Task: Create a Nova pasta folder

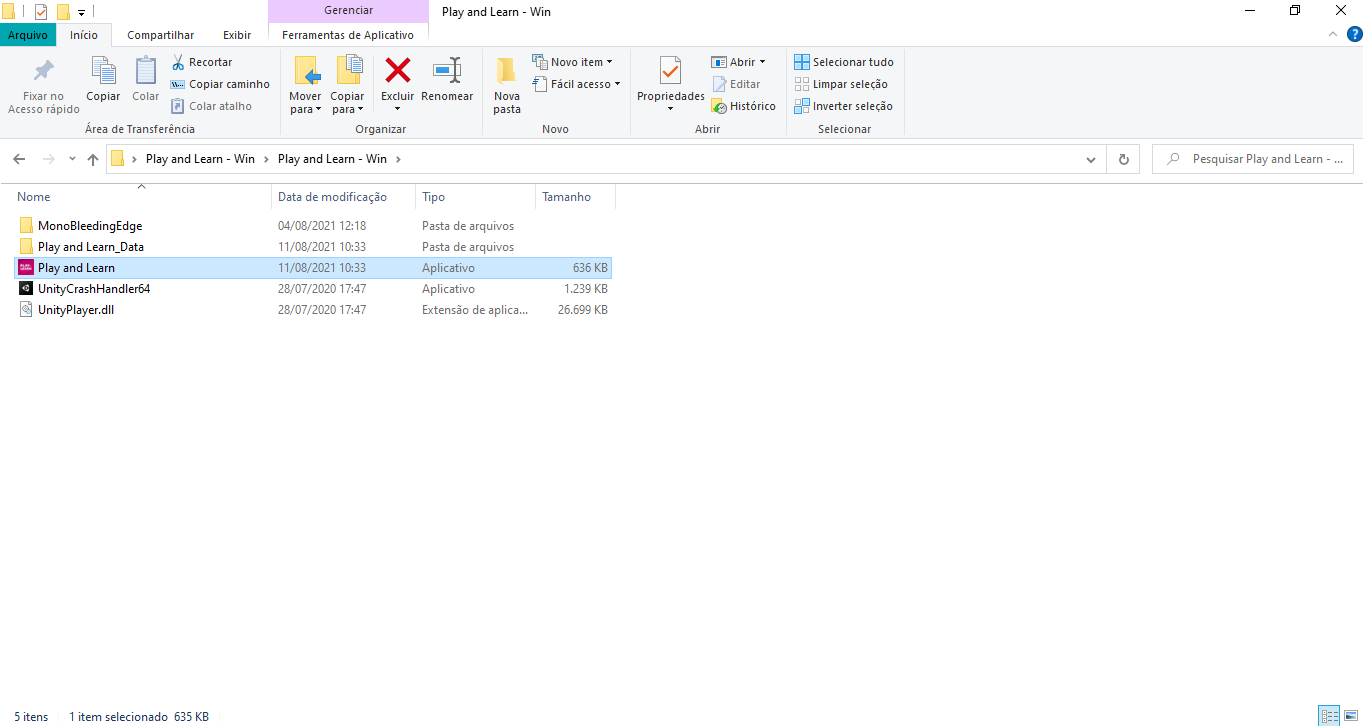Action: [x=507, y=86]
